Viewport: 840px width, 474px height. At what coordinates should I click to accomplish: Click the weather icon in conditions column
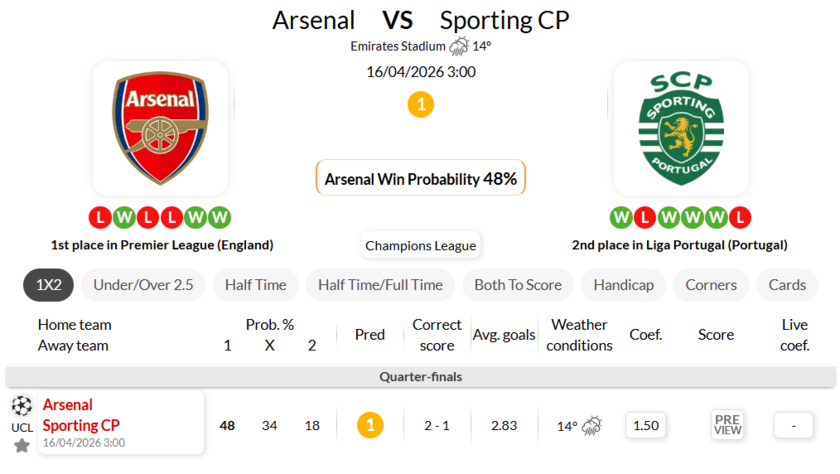pyautogui.click(x=592, y=426)
